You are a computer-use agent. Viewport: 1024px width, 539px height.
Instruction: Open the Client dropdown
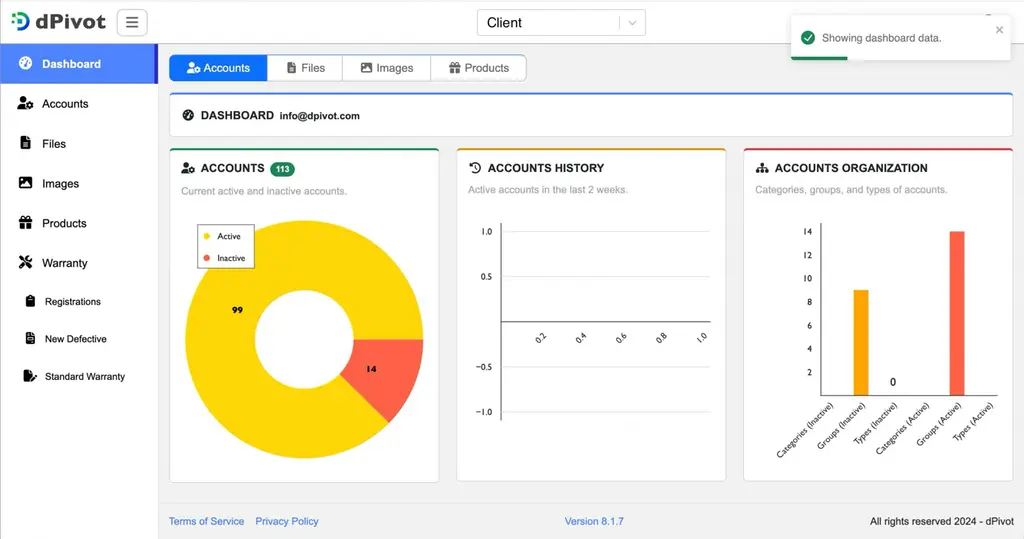click(561, 23)
